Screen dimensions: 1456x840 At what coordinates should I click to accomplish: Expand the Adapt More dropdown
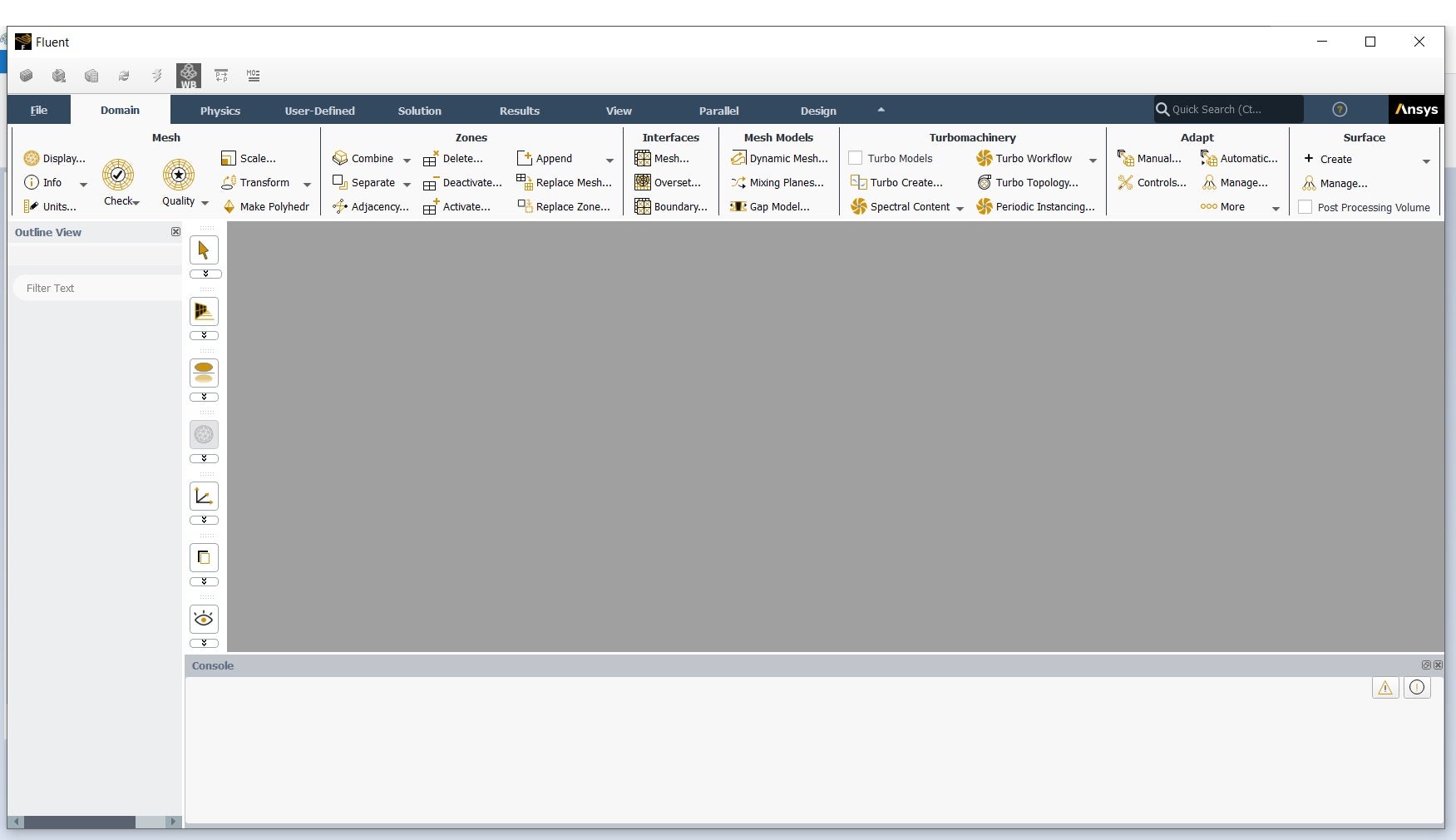(1276, 209)
